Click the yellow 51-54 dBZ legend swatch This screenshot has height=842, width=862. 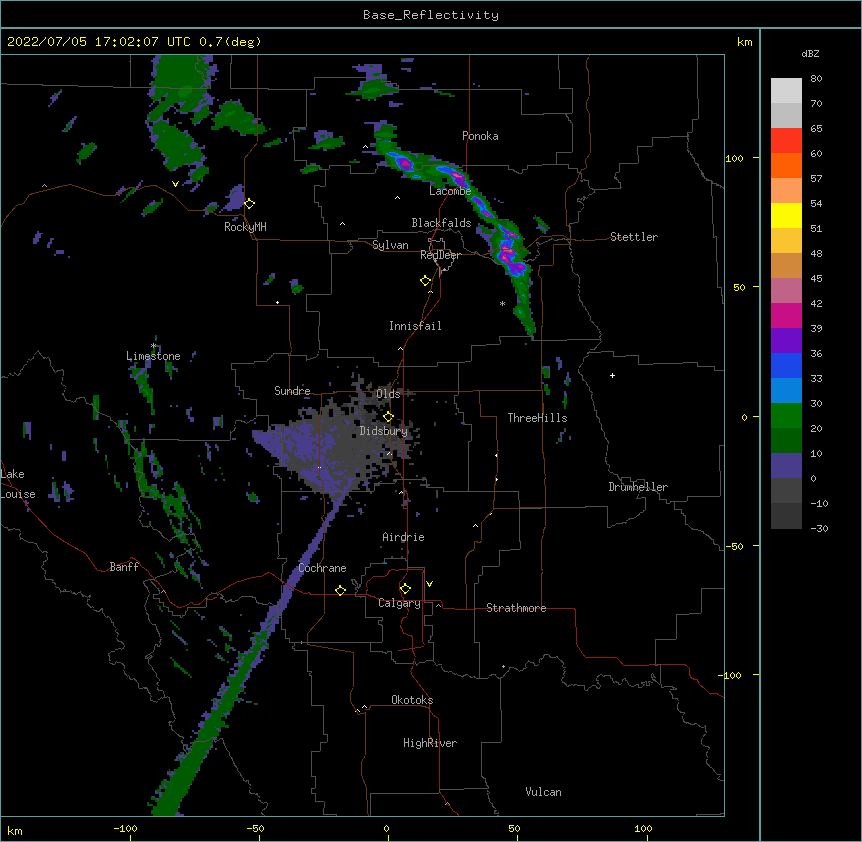point(786,215)
